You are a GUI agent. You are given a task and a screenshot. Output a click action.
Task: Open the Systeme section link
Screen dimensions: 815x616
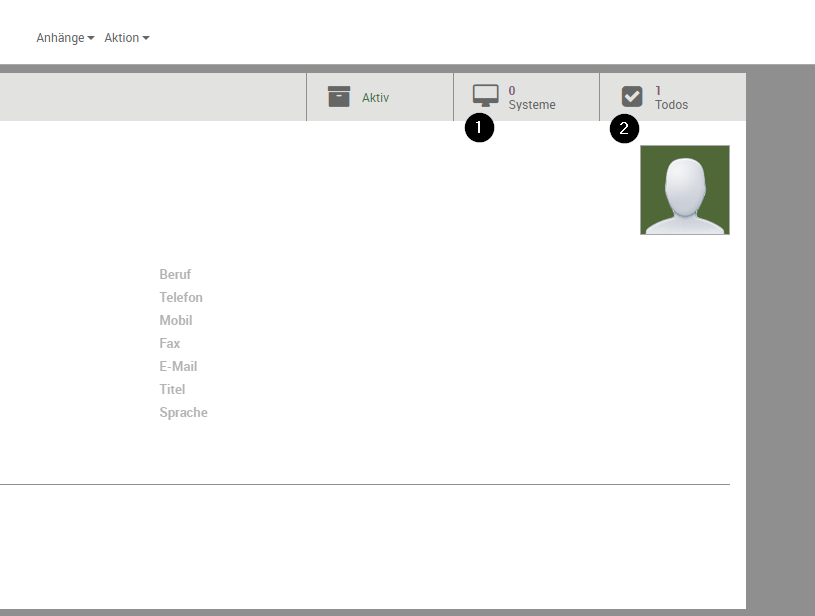(x=532, y=105)
